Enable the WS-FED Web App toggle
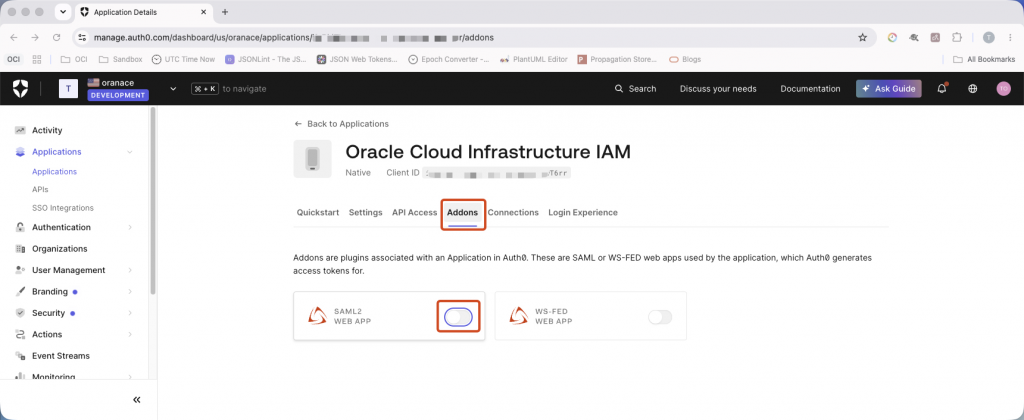This screenshot has width=1024, height=420. 660,317
